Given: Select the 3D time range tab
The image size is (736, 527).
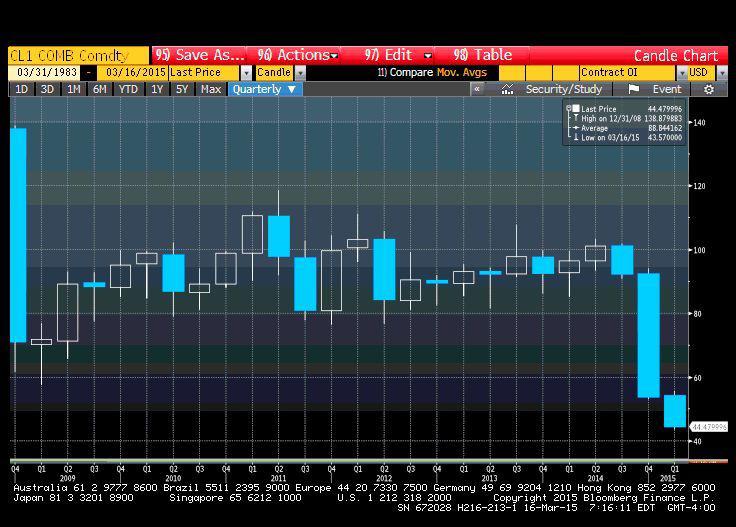Looking at the screenshot, I should 47,89.
